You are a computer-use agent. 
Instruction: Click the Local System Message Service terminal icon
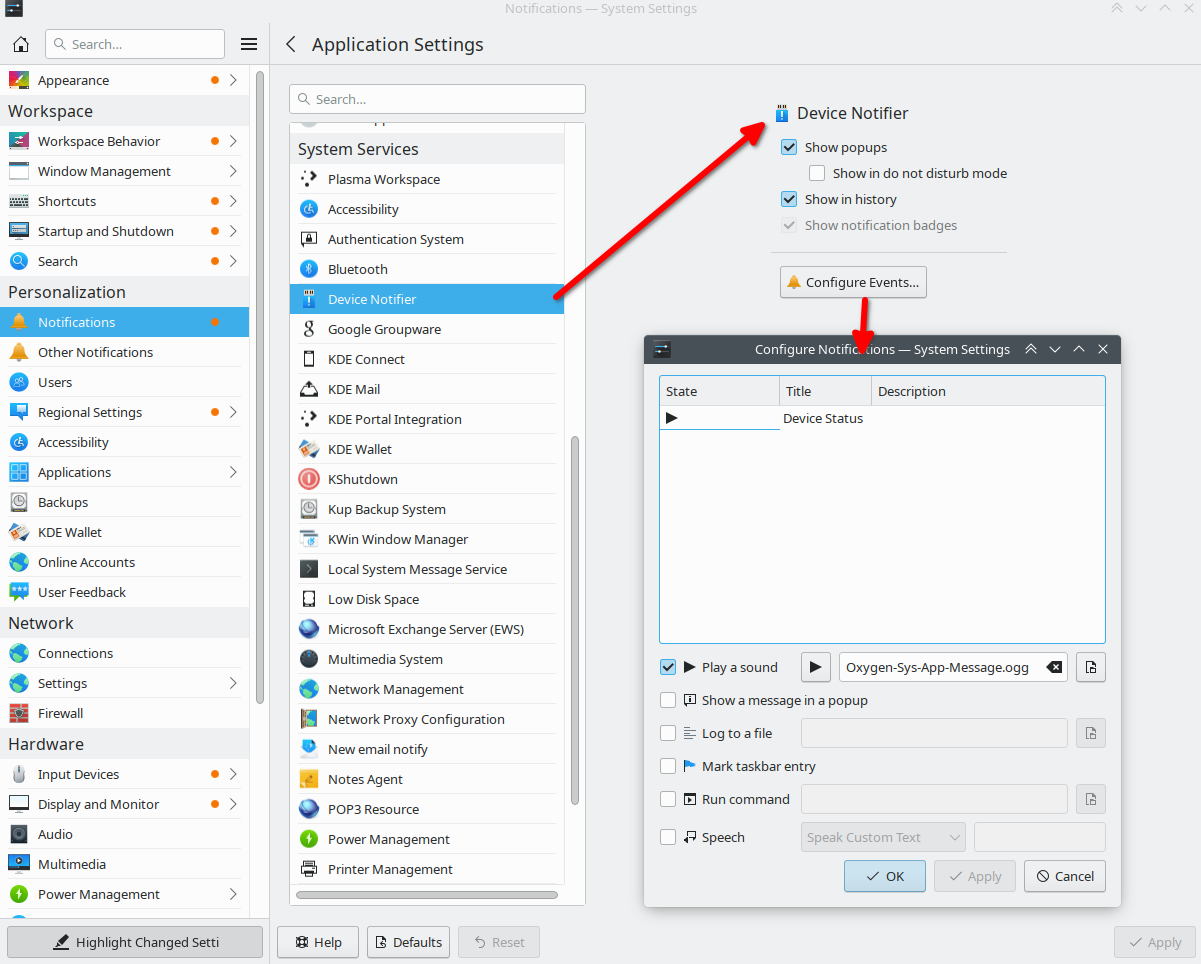(309, 569)
